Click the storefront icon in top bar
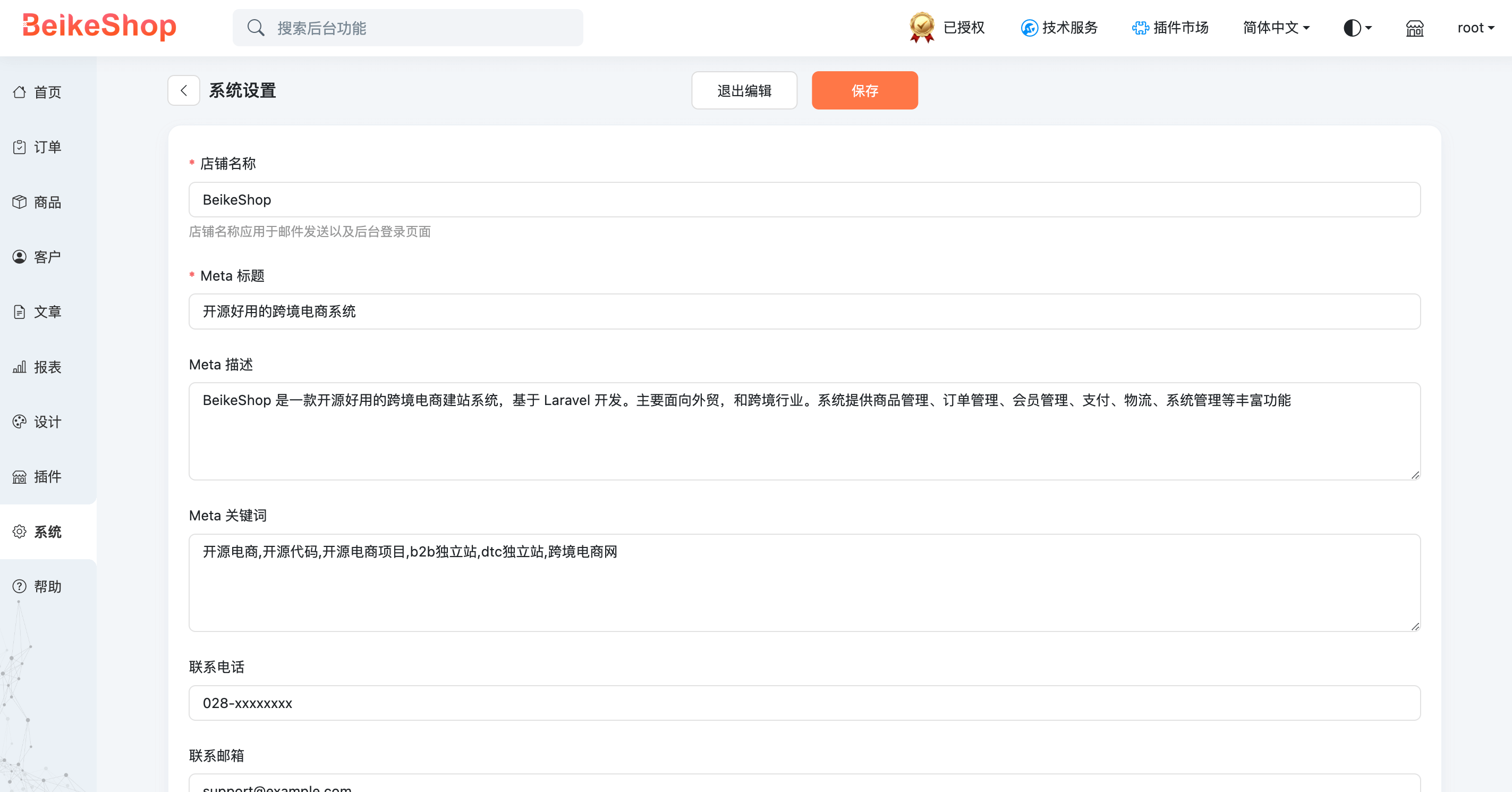This screenshot has width=1512, height=792. click(1415, 28)
